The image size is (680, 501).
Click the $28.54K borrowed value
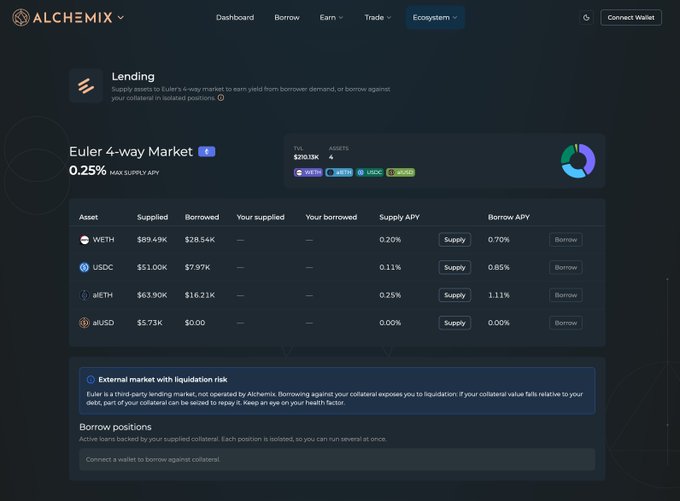point(199,240)
